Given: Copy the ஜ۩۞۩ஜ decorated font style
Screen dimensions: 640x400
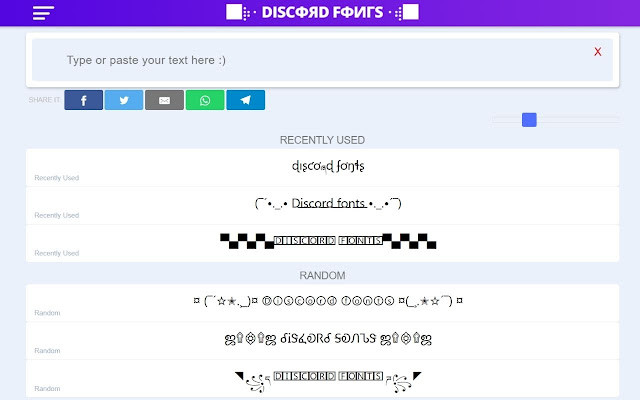Looking at the screenshot, I should 322,341.
